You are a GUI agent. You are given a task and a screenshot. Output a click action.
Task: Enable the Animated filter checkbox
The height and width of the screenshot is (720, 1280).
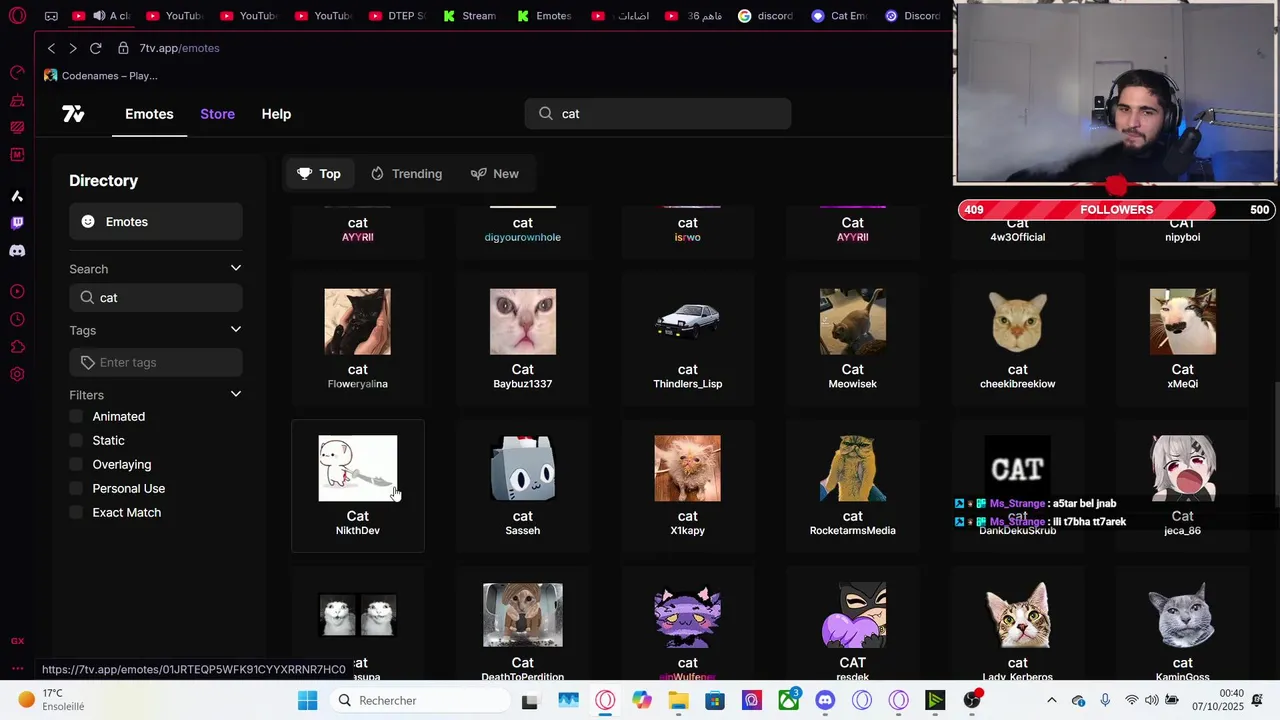point(76,416)
